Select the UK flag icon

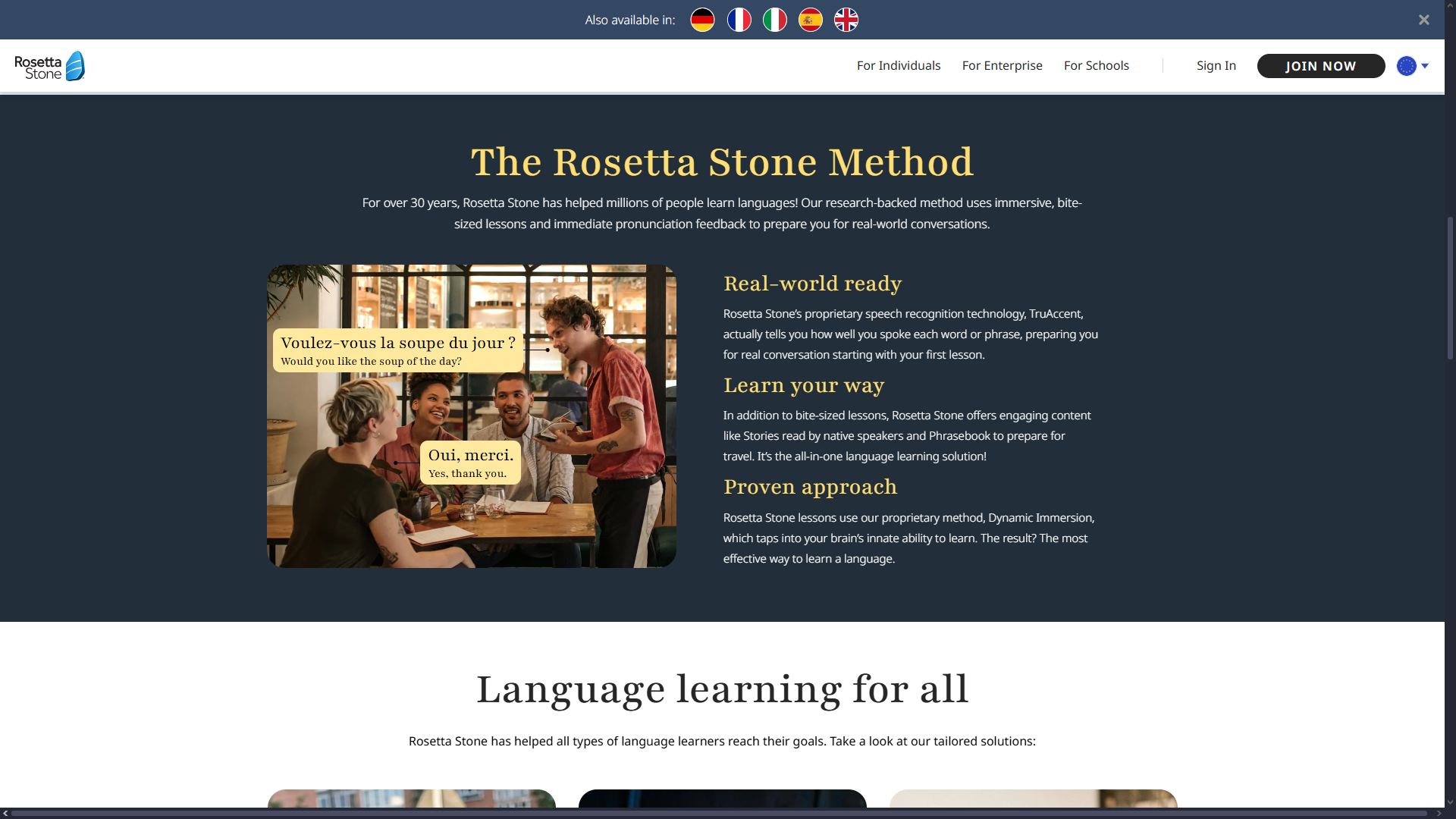tap(846, 20)
